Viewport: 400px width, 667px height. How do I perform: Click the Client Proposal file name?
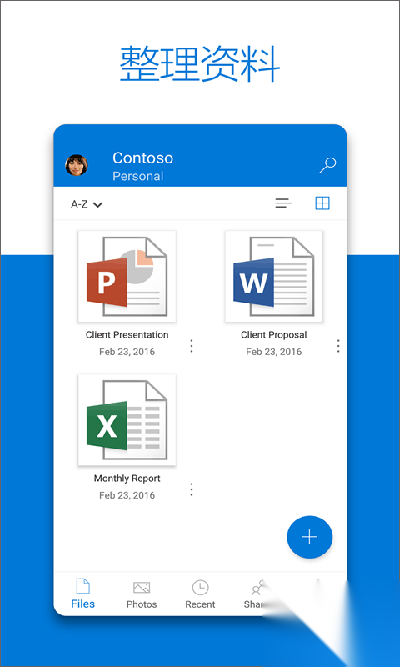point(274,335)
